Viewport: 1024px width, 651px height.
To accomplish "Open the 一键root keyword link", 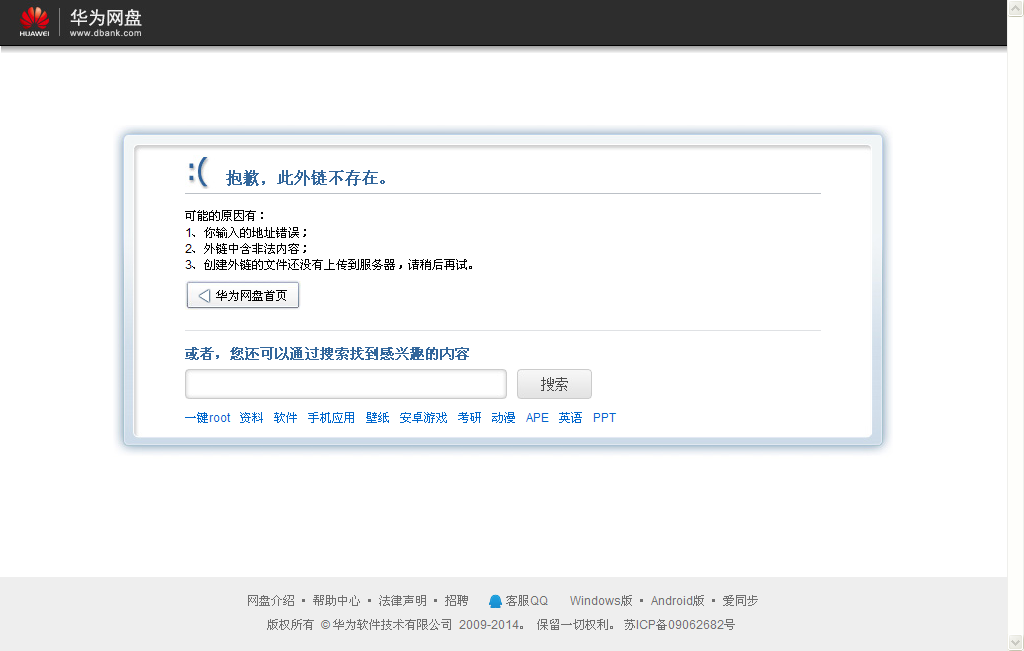I will [208, 418].
